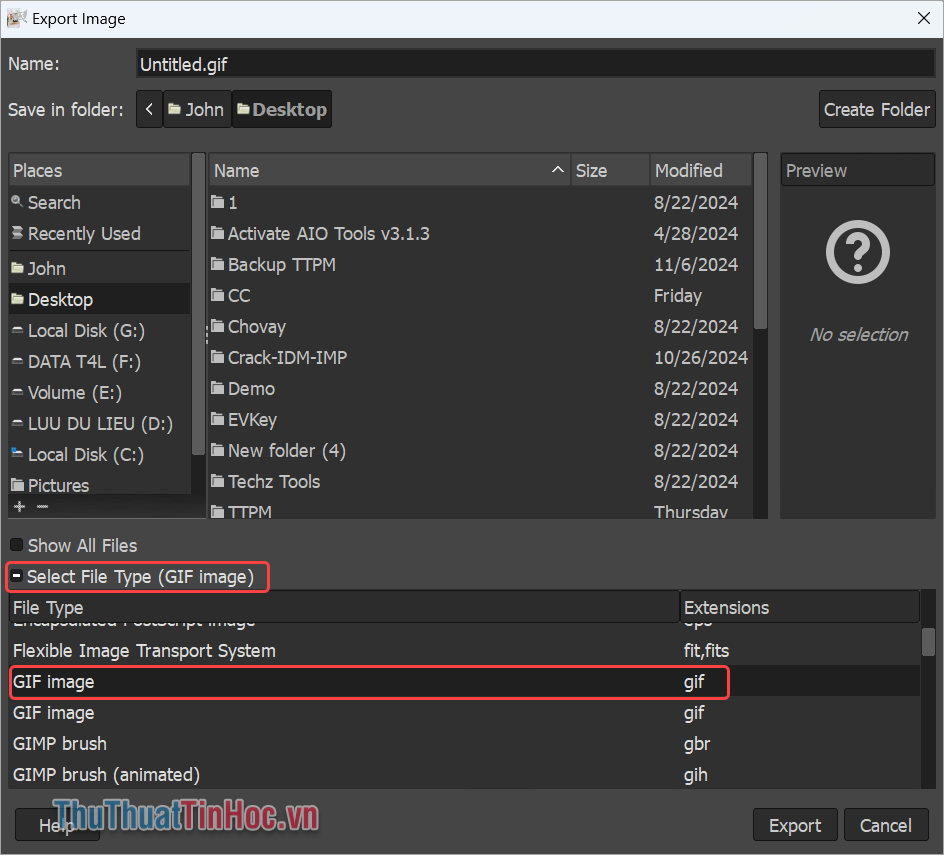The width and height of the screenshot is (944, 855).
Task: Click the question mark preview icon
Action: 857,252
